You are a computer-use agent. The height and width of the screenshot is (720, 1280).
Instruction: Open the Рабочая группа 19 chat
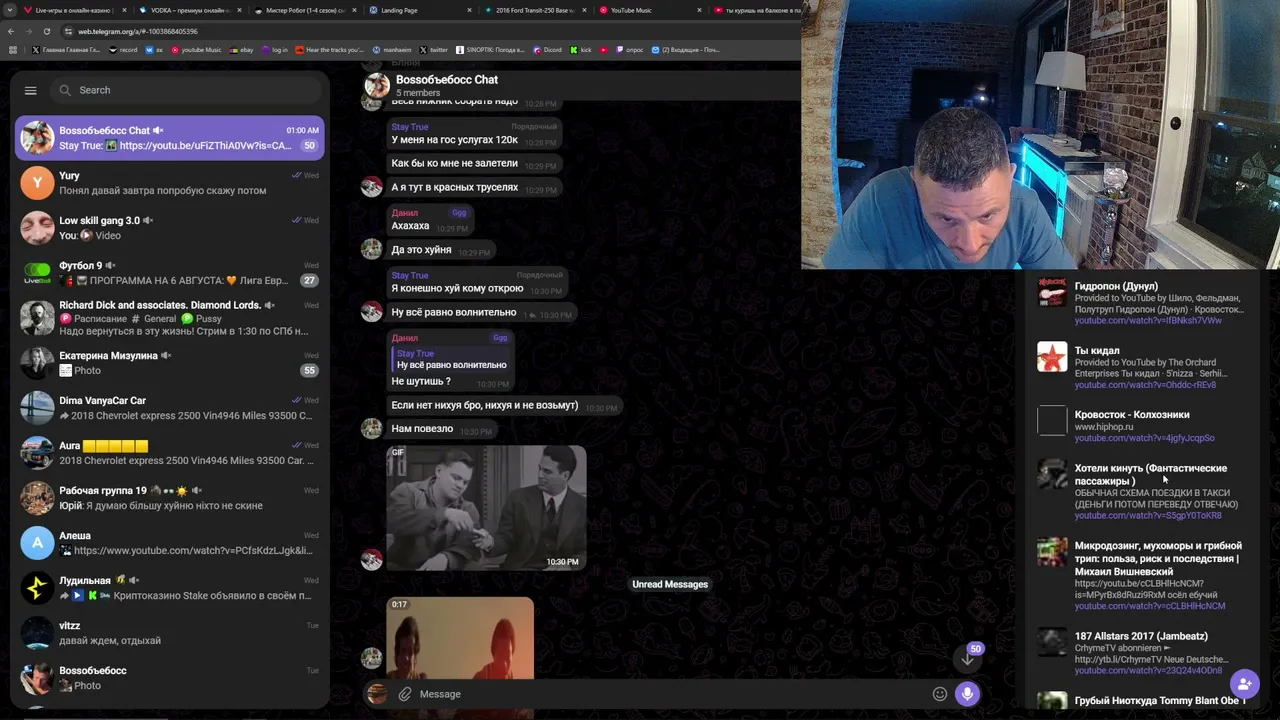coord(170,498)
